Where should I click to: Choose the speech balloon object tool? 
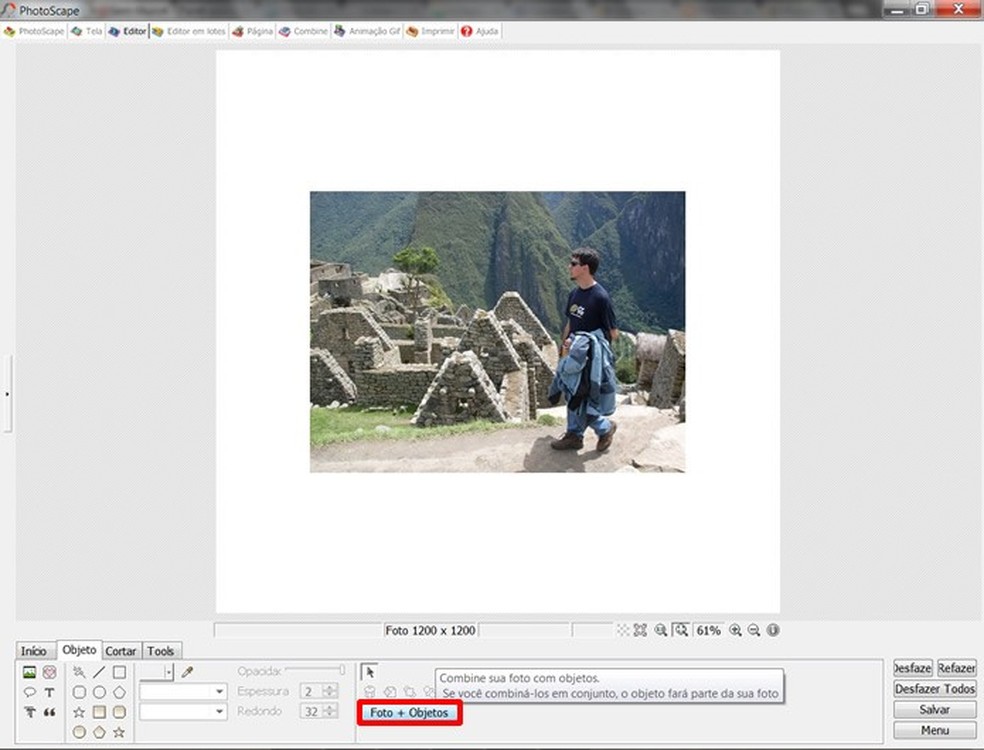click(x=30, y=692)
